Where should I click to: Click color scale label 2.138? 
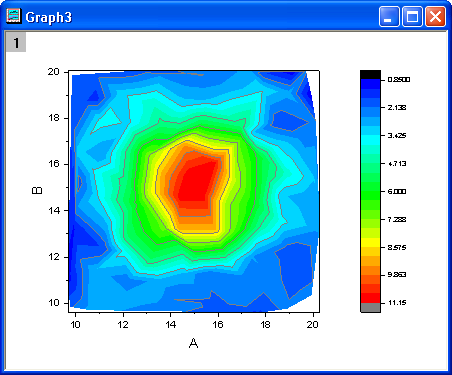click(397, 107)
